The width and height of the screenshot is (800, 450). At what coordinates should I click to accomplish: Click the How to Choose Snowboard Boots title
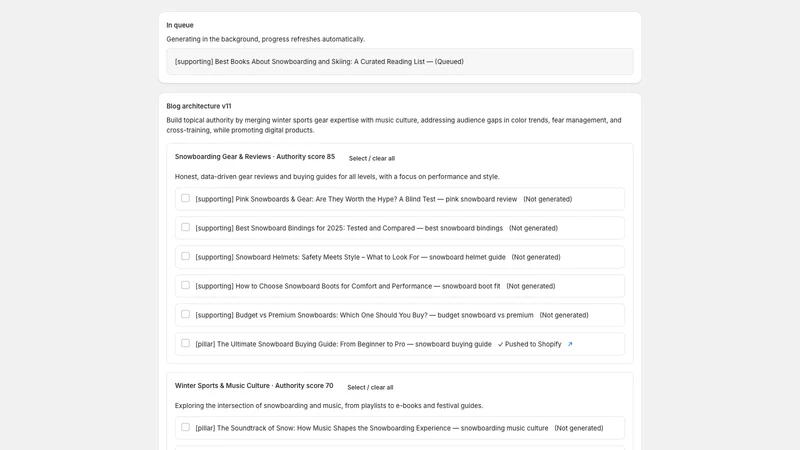click(348, 287)
